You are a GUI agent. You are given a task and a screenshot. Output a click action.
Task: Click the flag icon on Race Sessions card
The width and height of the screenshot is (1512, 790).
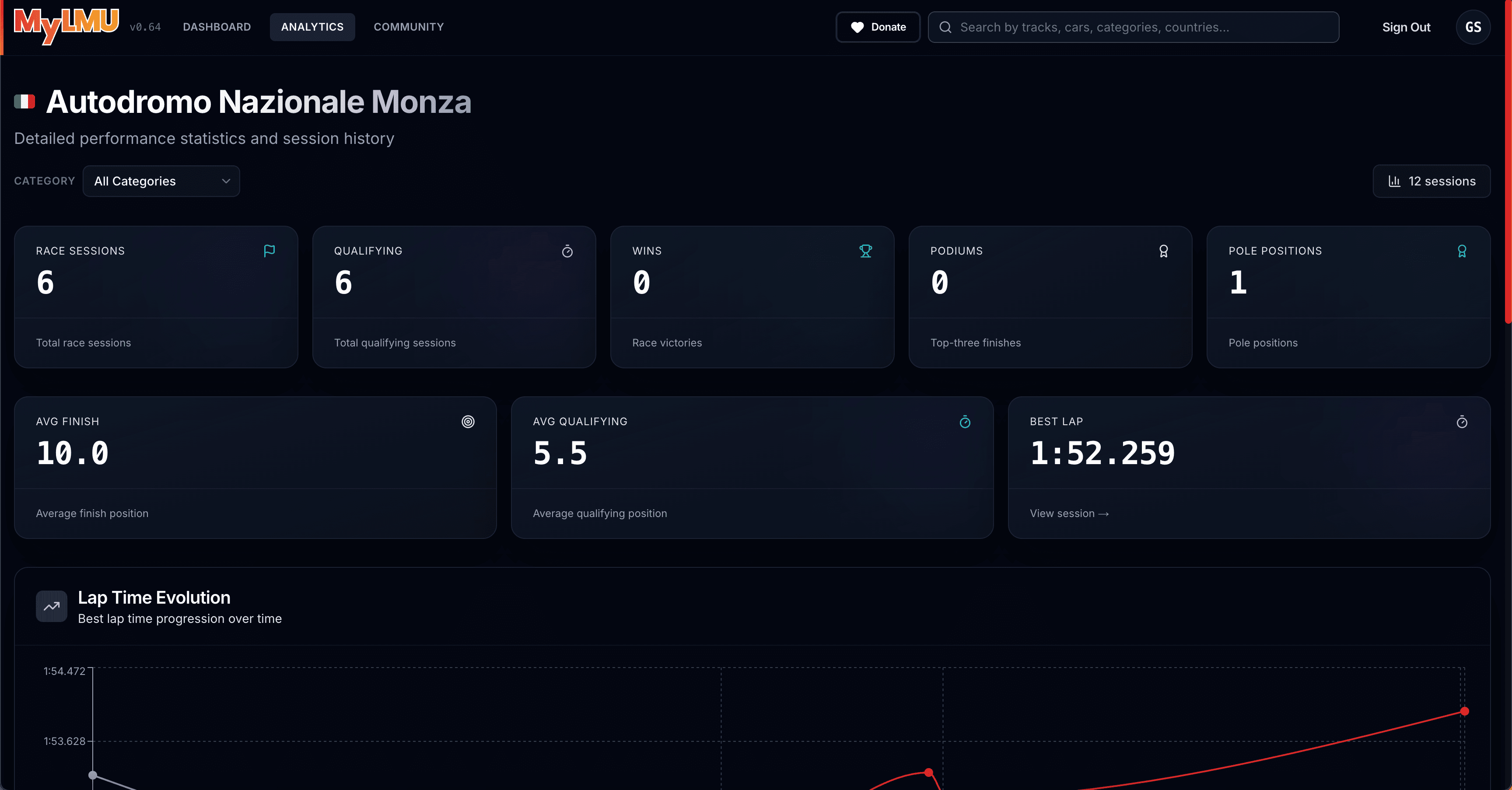[269, 251]
